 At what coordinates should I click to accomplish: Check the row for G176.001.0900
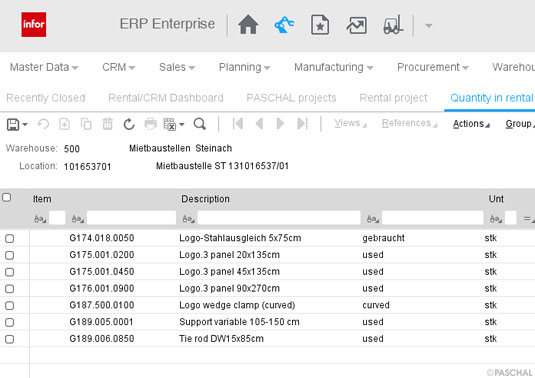pyautogui.click(x=10, y=289)
